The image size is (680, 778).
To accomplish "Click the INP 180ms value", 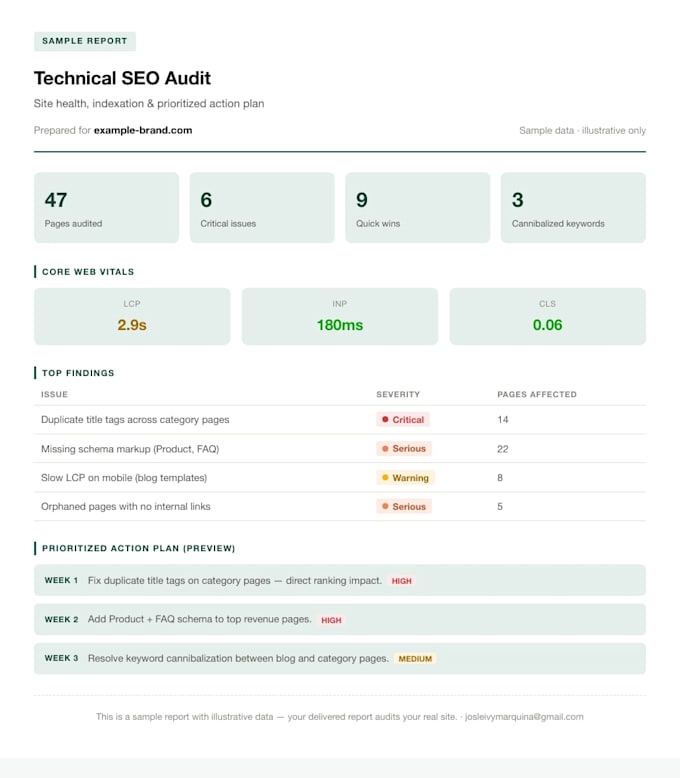I will pos(340,325).
